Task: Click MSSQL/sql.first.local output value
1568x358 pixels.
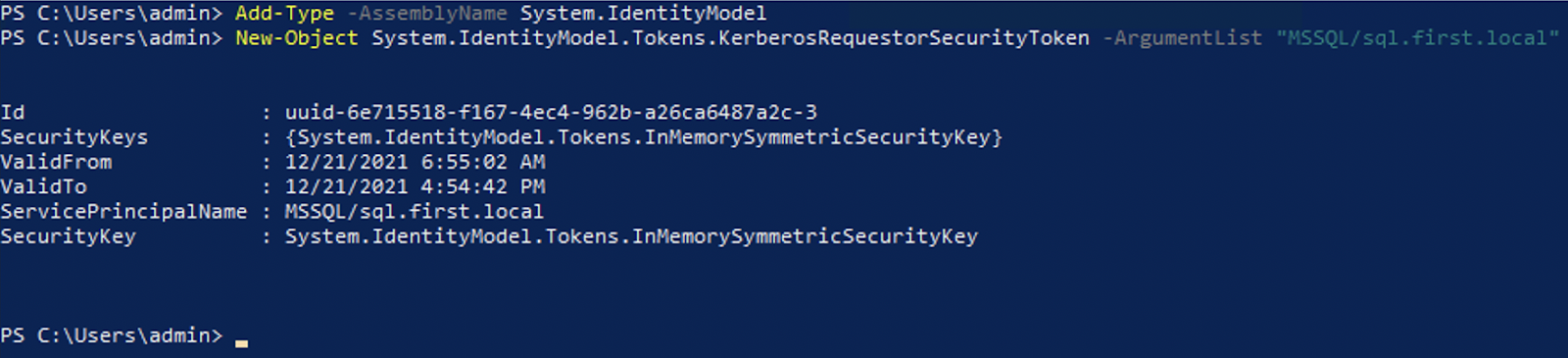Action: click(414, 212)
